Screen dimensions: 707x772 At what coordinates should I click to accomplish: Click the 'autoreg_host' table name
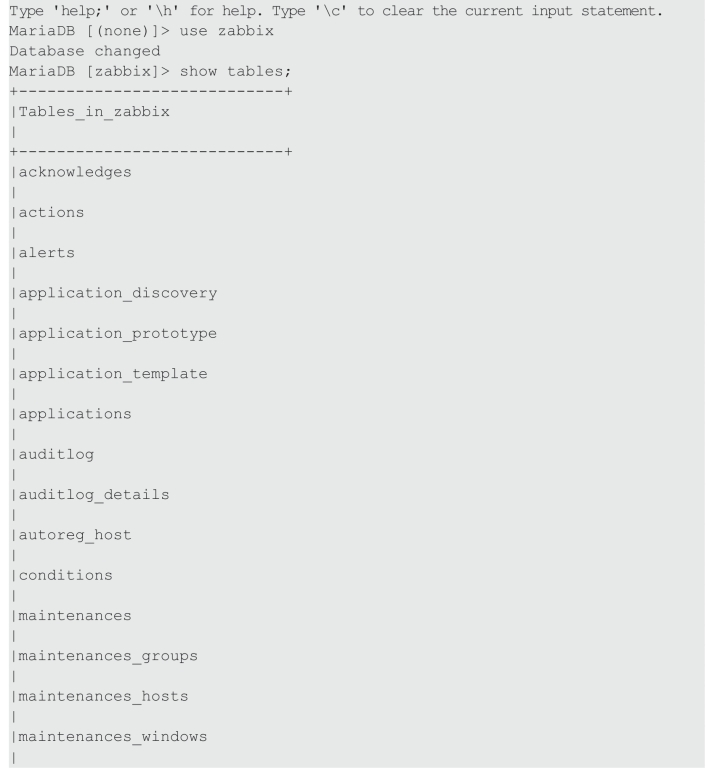[x=75, y=536]
